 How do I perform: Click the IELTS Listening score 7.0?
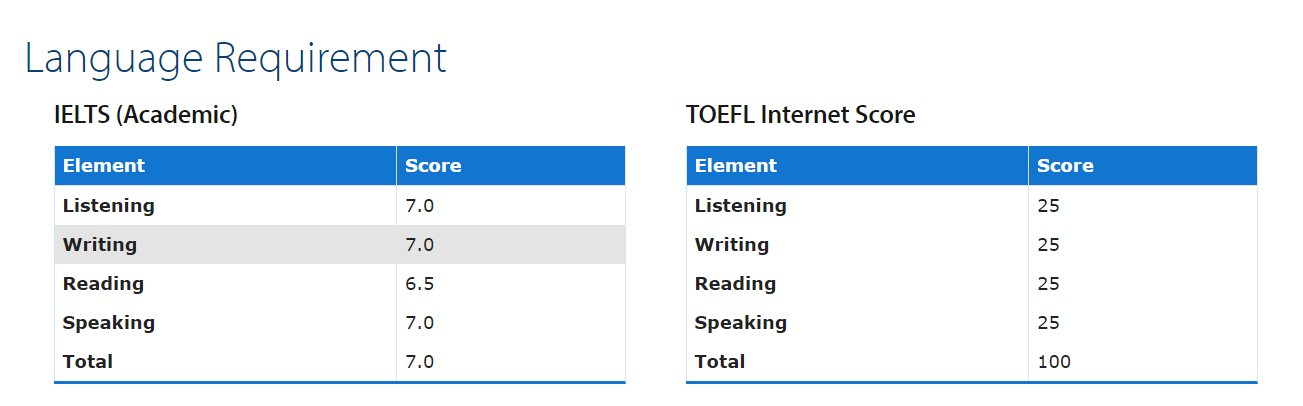pyautogui.click(x=420, y=206)
